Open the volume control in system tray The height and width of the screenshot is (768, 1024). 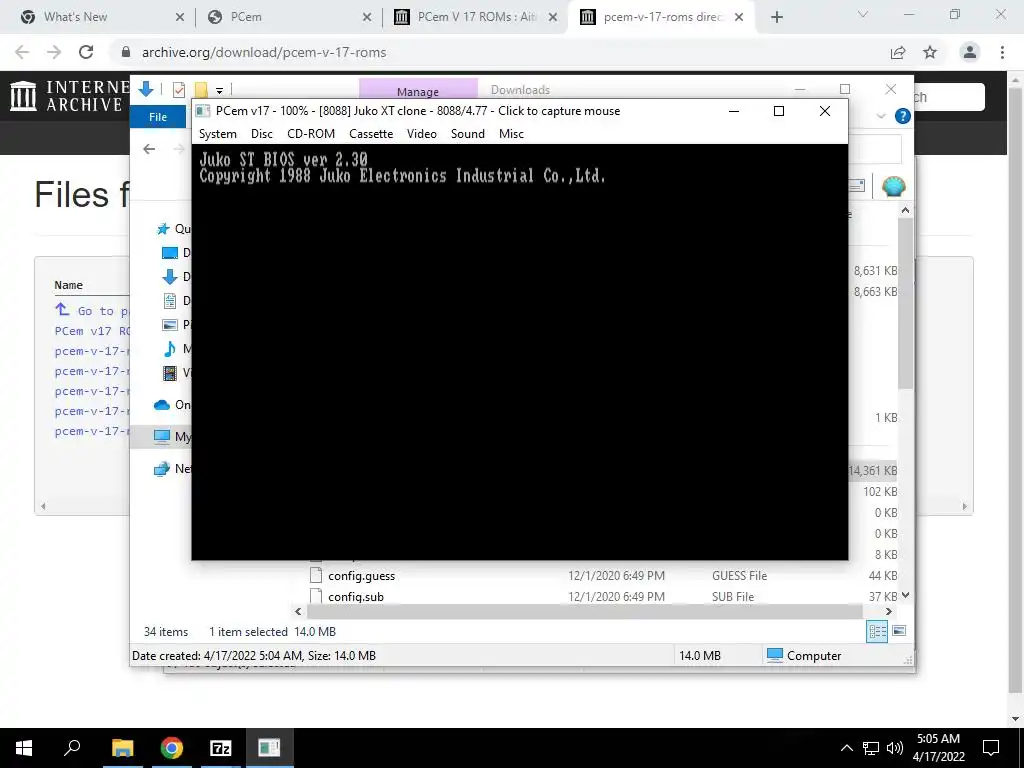(895, 748)
